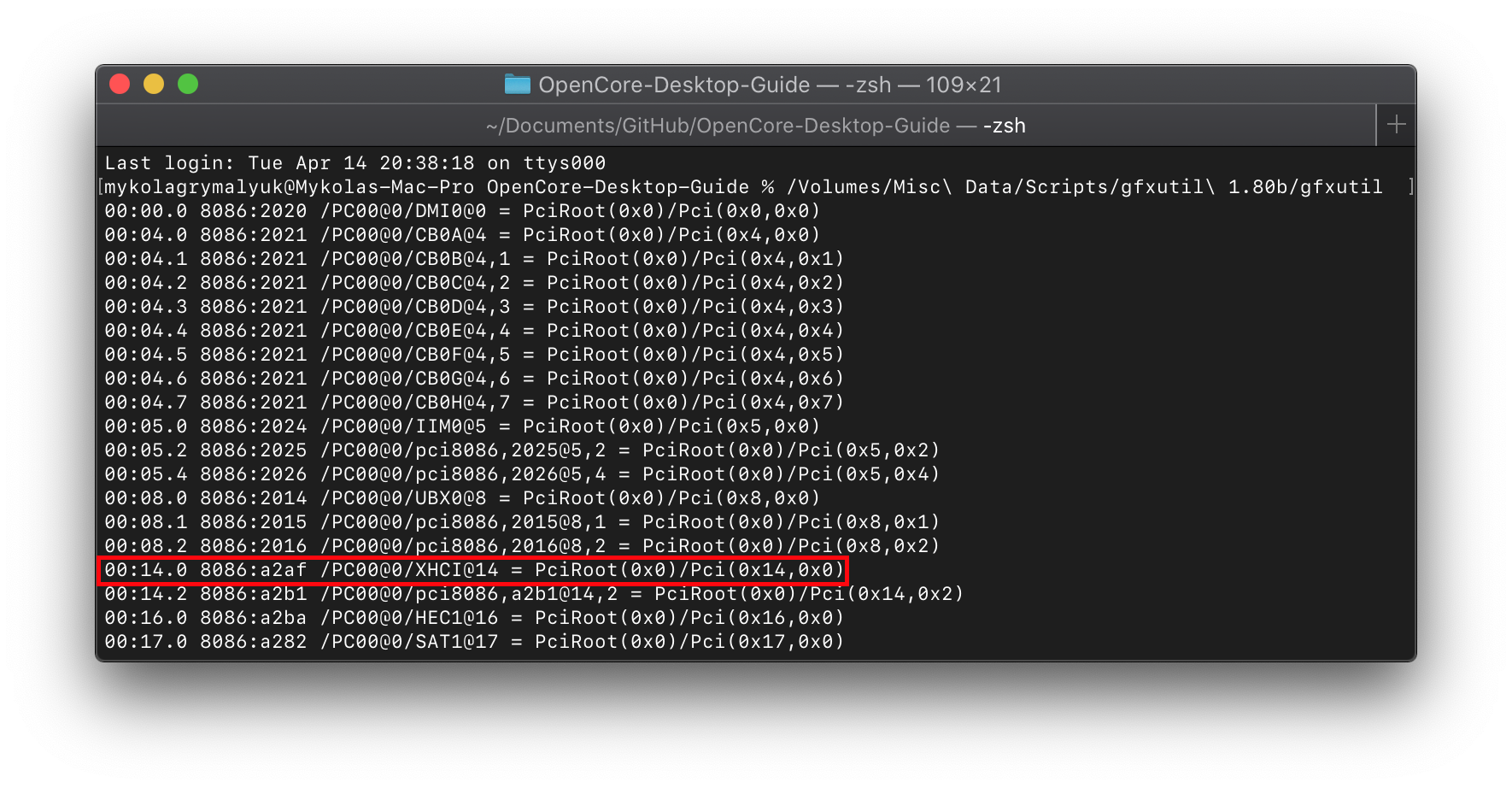Click the CB0A@4 device line
1512x788 pixels.
pyautogui.click(x=461, y=235)
